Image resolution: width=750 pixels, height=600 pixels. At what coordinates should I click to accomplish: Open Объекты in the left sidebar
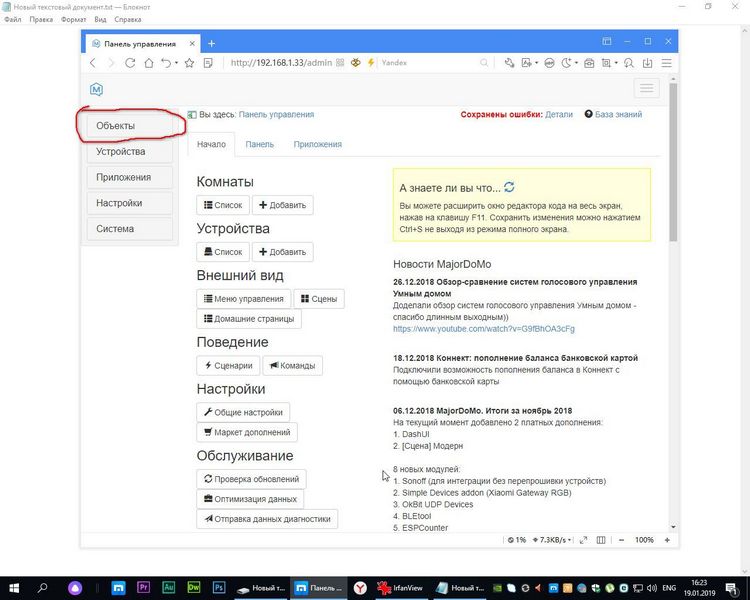coord(130,125)
